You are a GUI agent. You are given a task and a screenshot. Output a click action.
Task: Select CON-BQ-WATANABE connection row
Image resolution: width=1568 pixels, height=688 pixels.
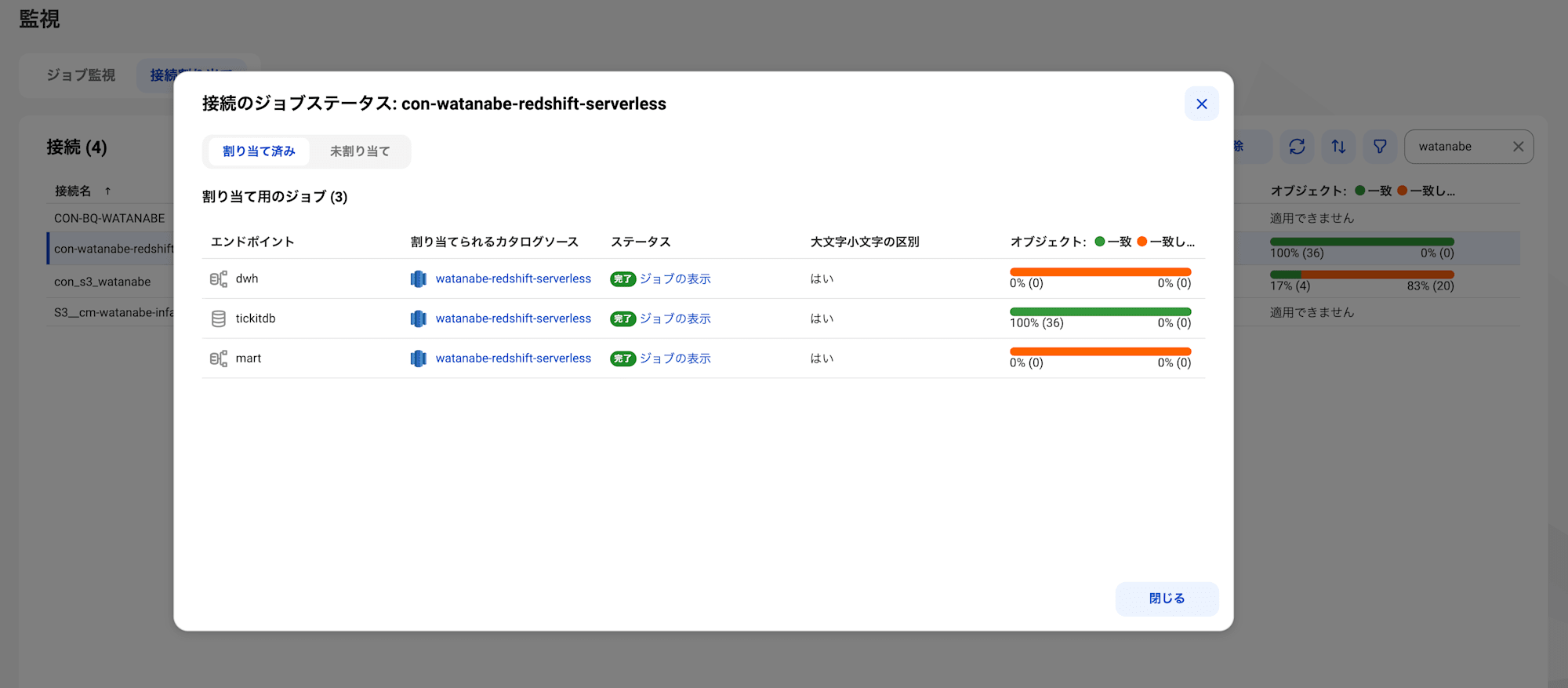pyautogui.click(x=110, y=218)
